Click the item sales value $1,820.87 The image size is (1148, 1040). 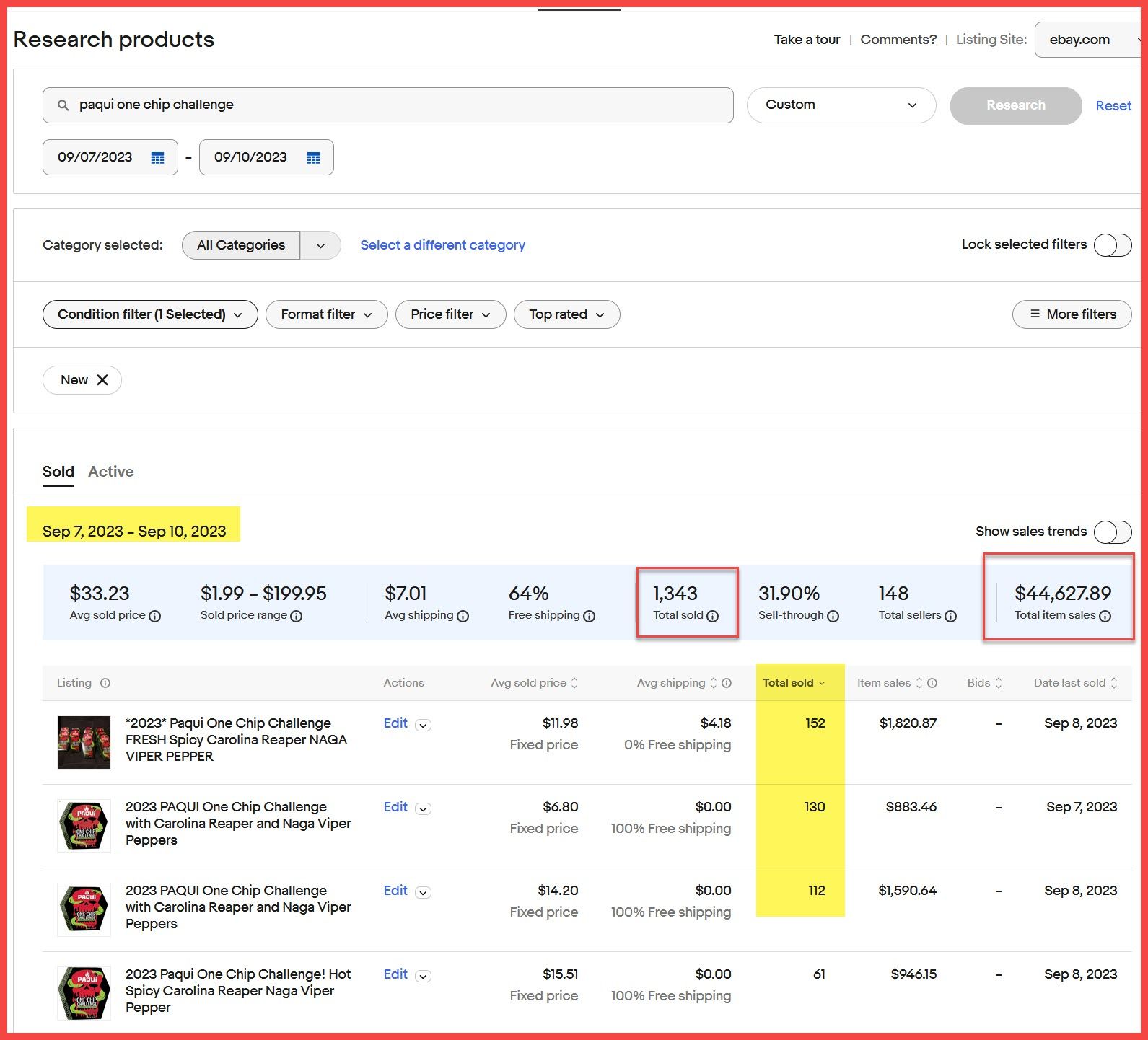tap(908, 723)
